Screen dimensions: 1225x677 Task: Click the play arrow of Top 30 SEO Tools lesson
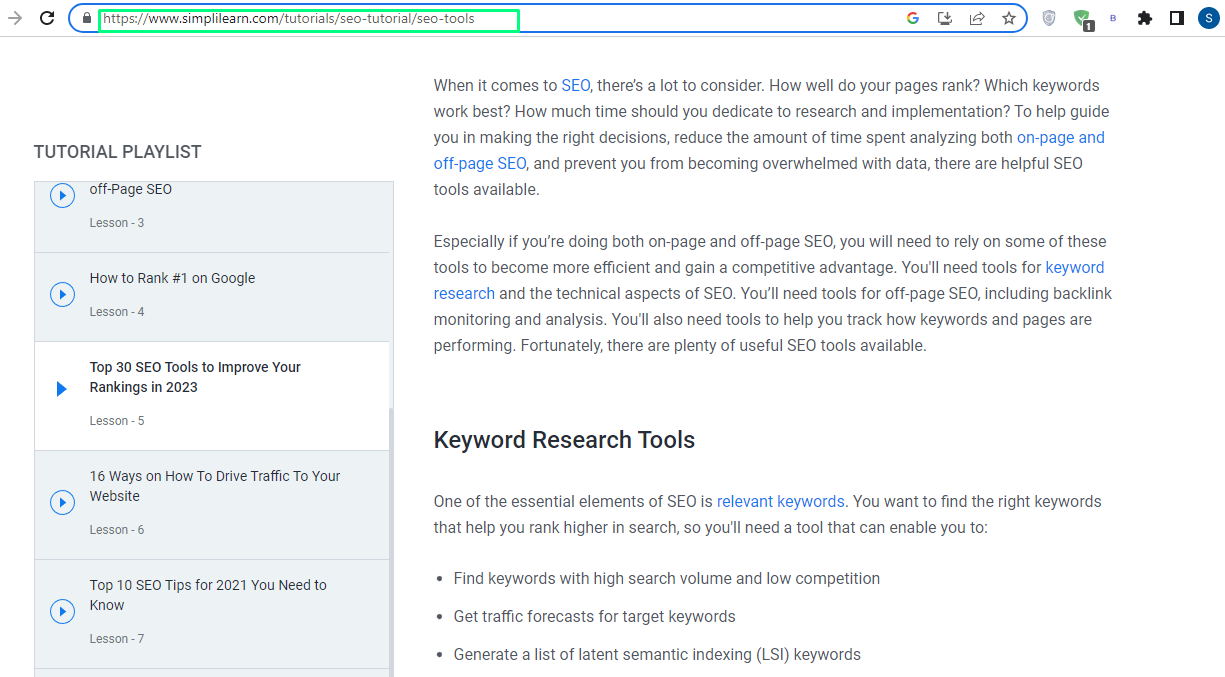click(x=62, y=389)
